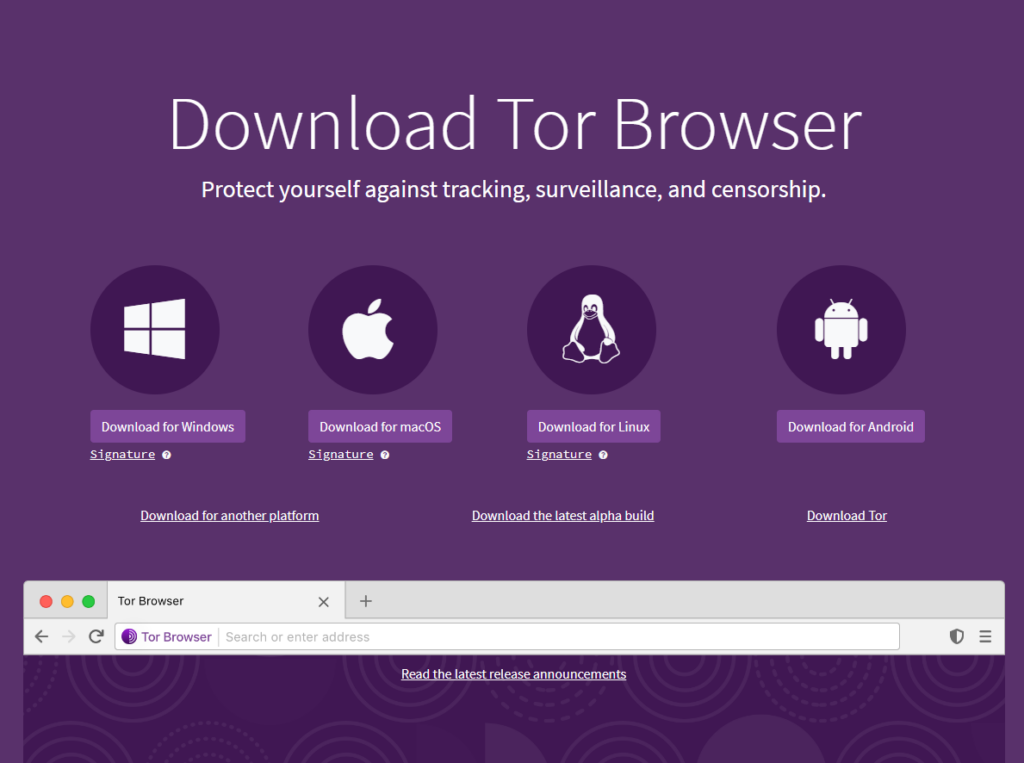Screen dimensions: 1024x763
Task: Open Signature link under Linux download
Action: click(559, 455)
